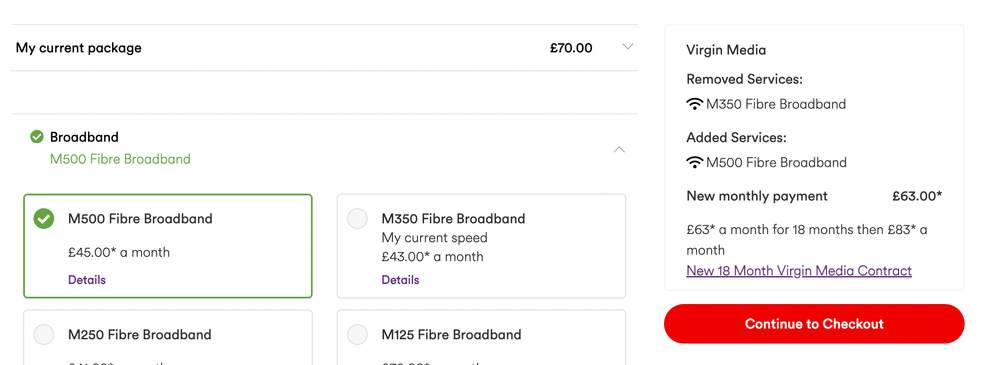This screenshot has width=999, height=365.
Task: Click the Broadband section heading
Action: pos(84,137)
